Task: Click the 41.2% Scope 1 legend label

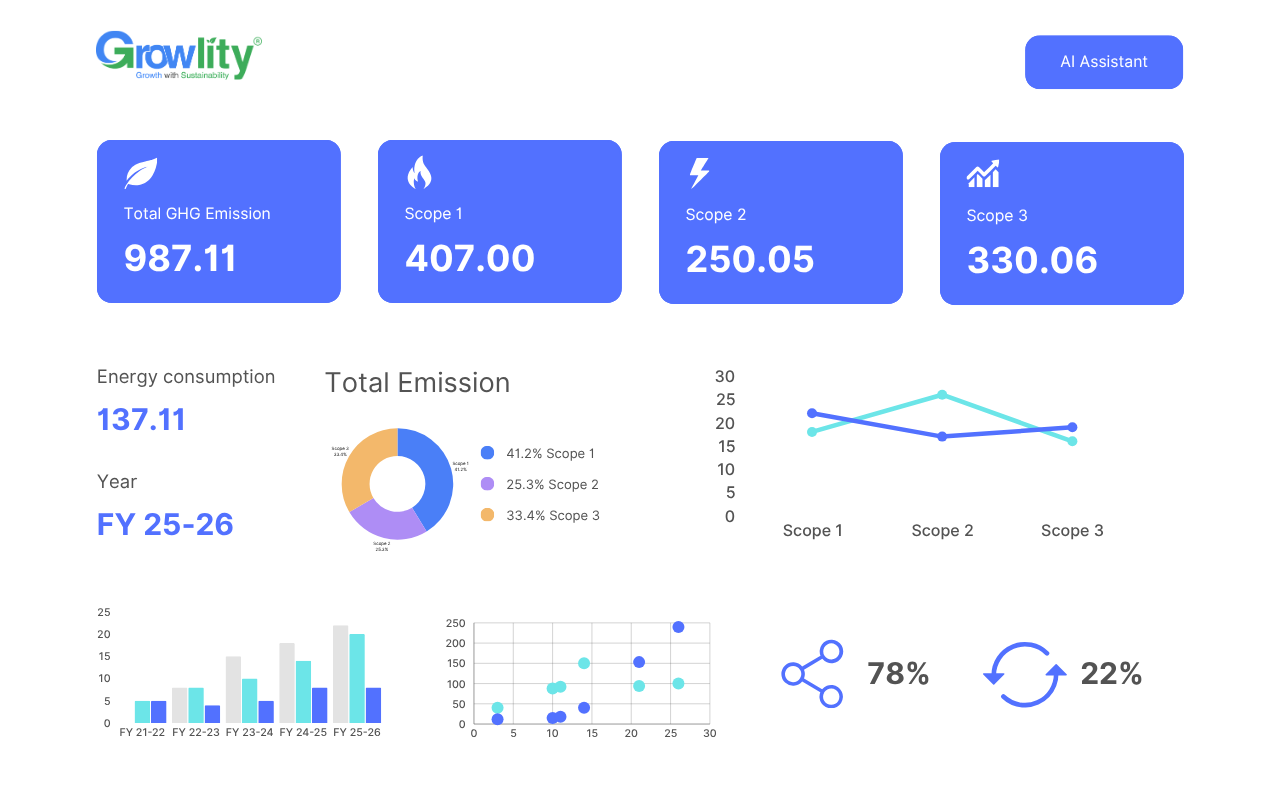Action: 550,453
